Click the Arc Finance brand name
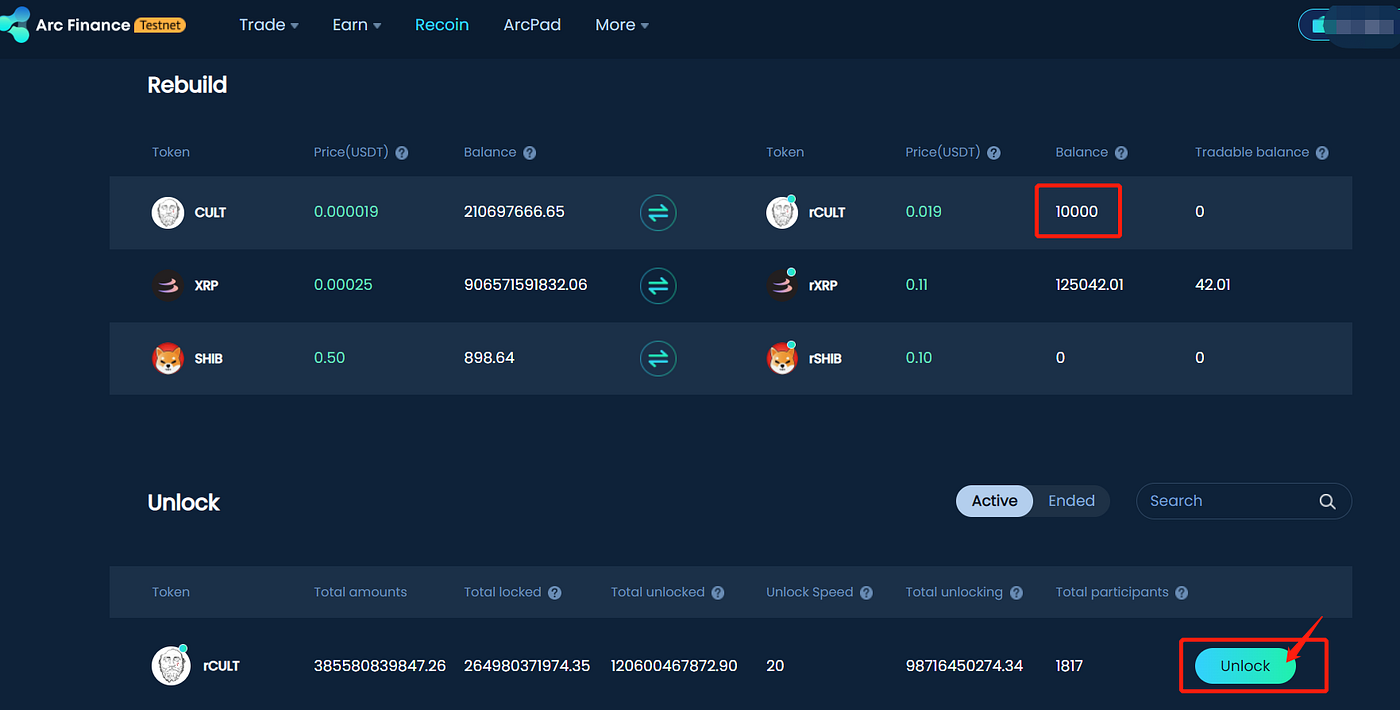The width and height of the screenshot is (1400, 710). [83, 25]
